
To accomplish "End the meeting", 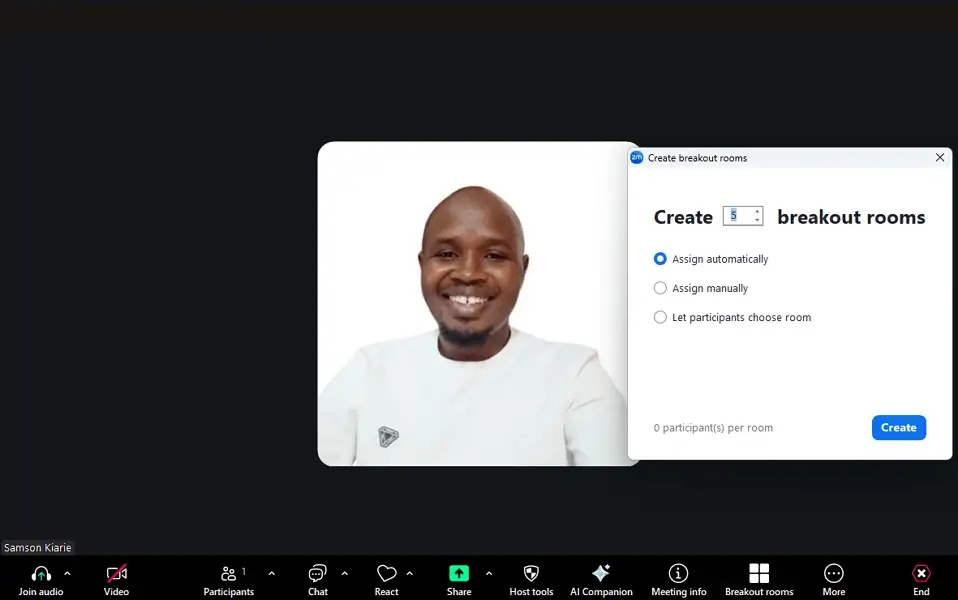I will pos(921,574).
